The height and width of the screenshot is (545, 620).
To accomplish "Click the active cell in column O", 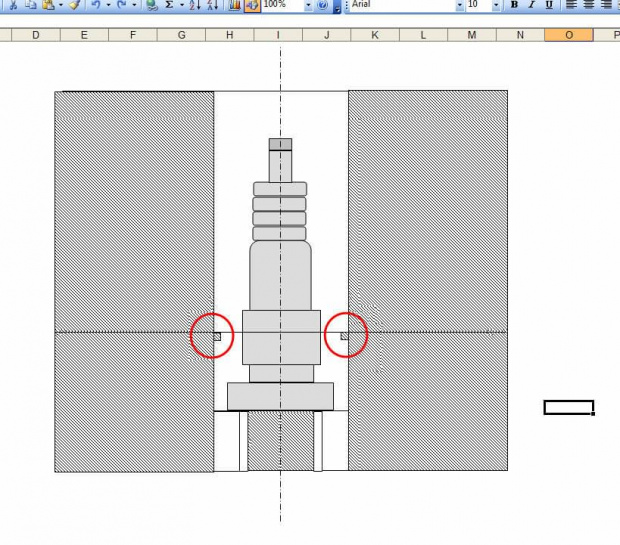I will pos(569,407).
